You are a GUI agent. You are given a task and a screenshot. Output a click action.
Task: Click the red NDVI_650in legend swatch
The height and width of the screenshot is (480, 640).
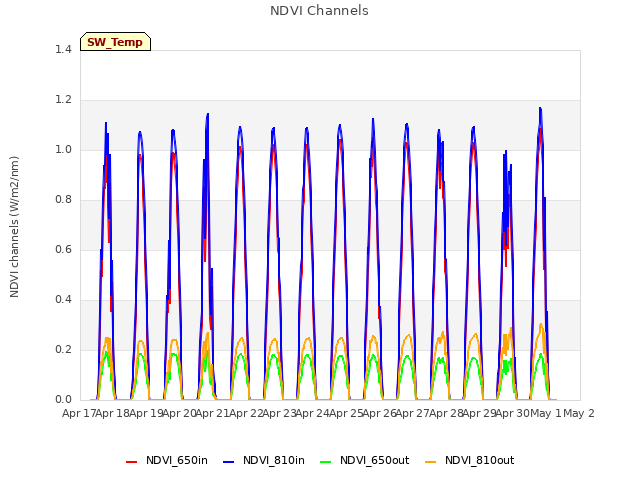pos(131,462)
